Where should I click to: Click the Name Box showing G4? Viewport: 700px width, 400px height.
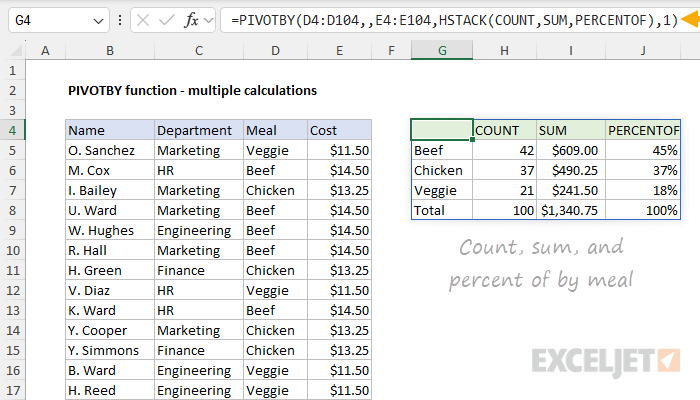[58, 21]
